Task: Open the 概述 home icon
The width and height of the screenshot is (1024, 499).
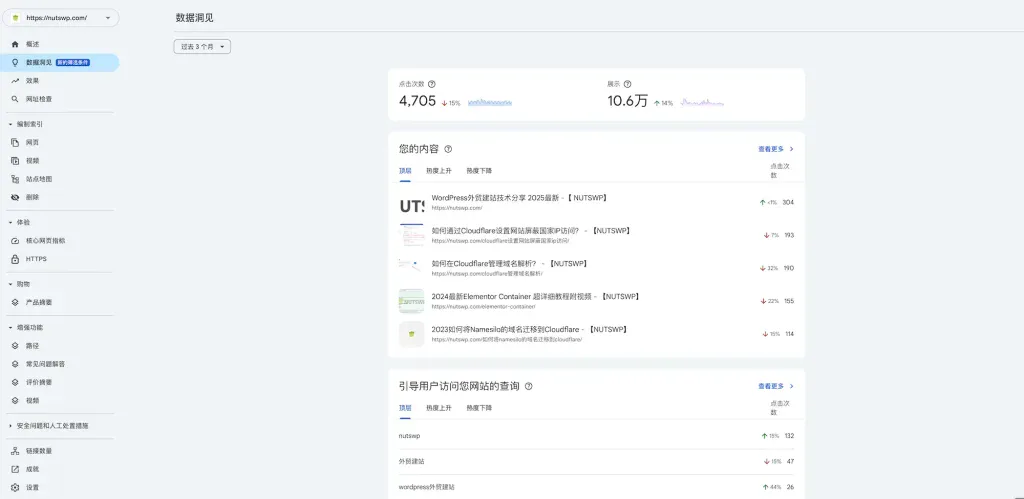Action: point(15,44)
